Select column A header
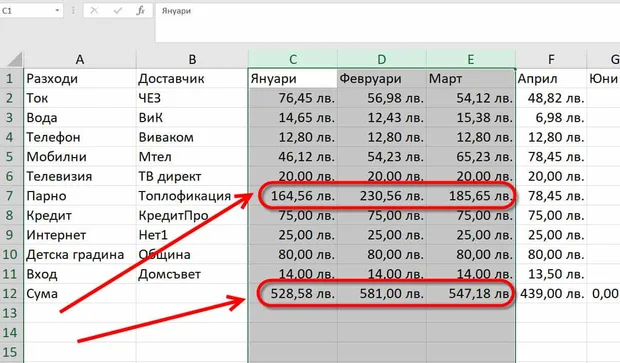 point(80,59)
